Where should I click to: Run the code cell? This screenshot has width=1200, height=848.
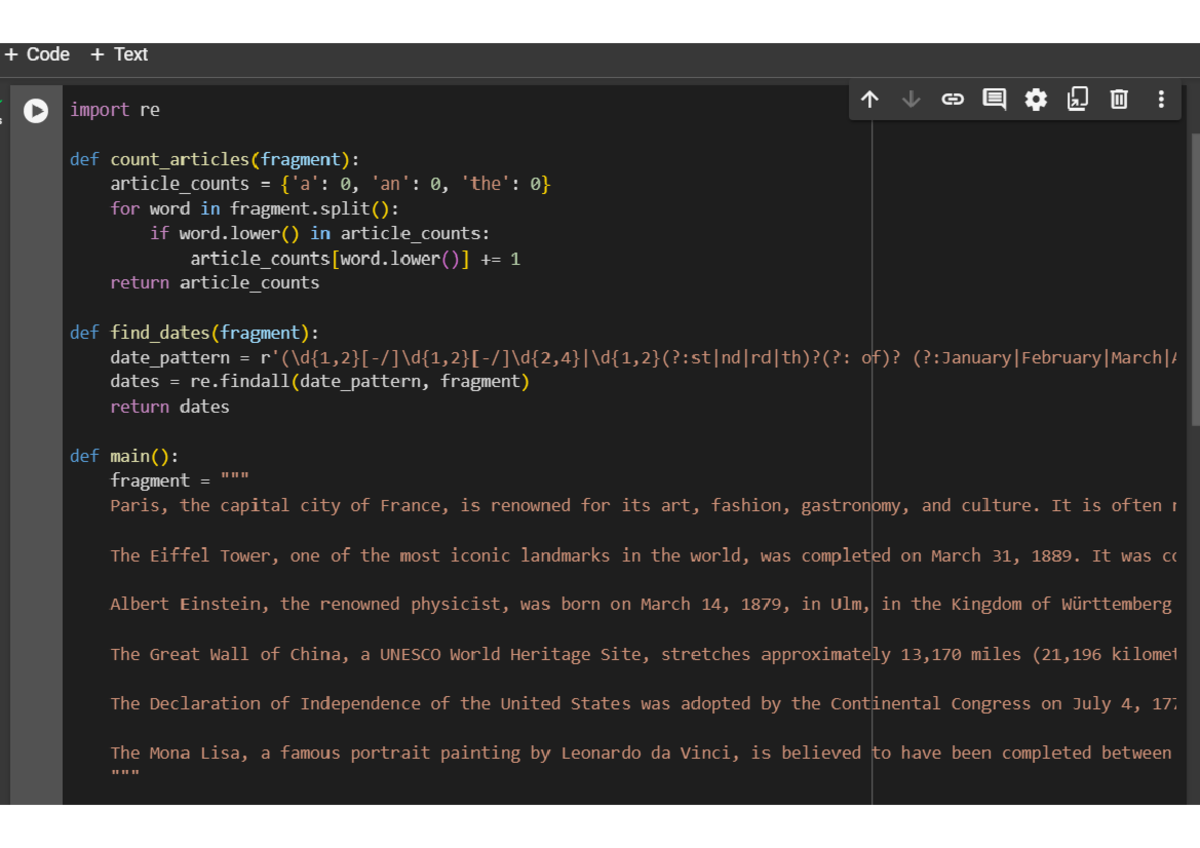(36, 111)
